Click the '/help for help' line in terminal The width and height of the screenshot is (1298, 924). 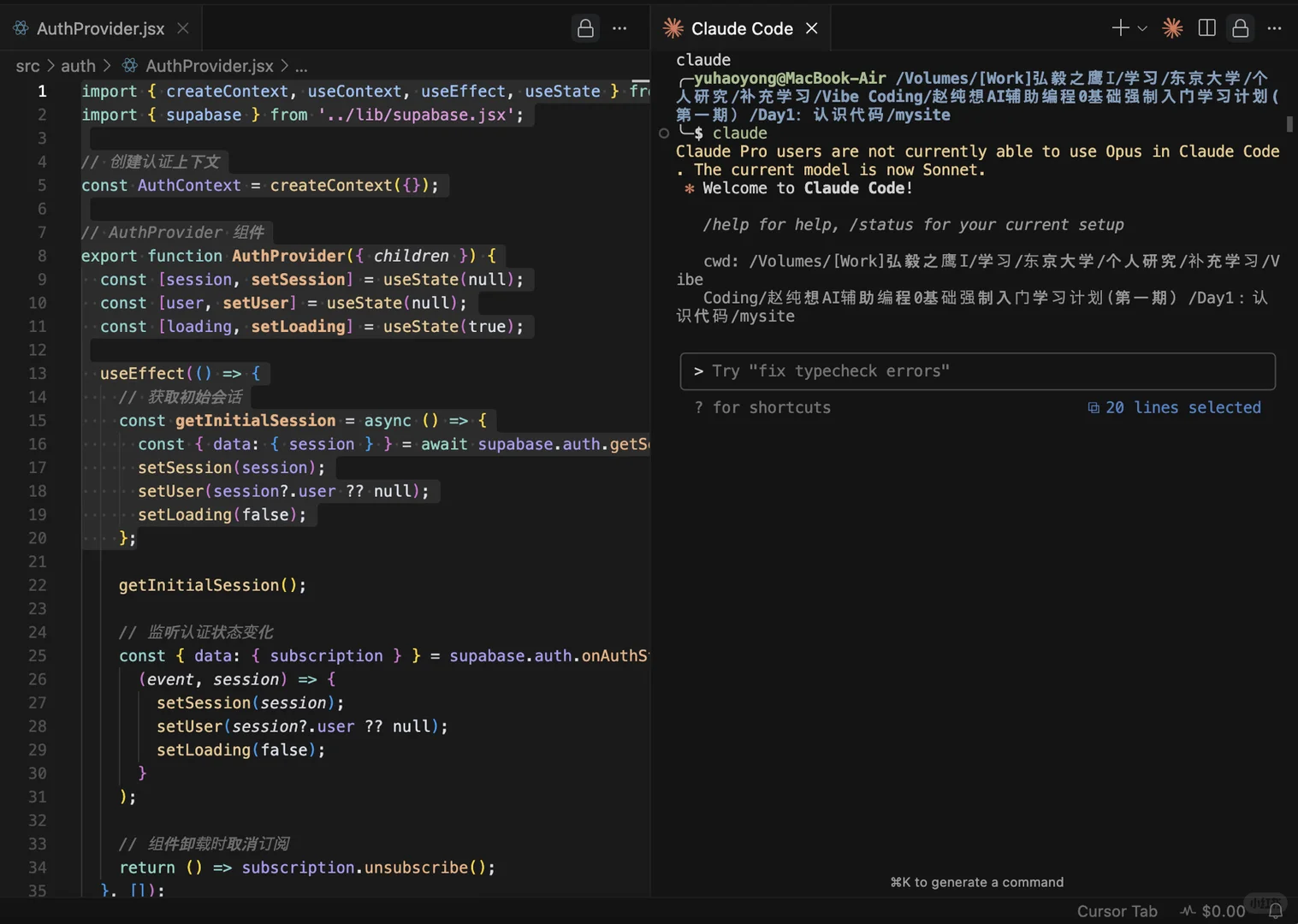[913, 225]
